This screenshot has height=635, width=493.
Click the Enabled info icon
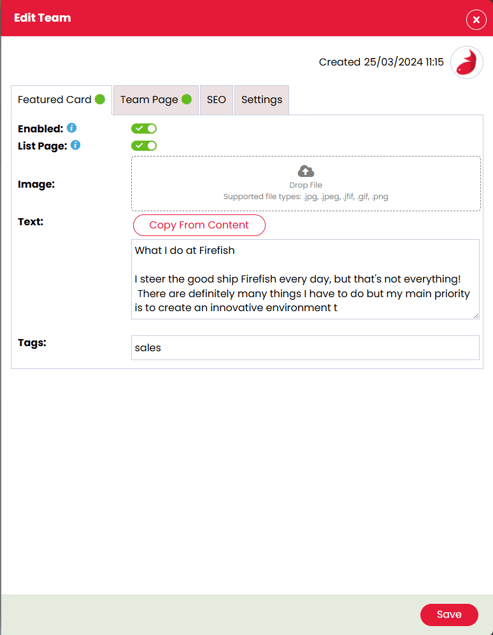[72, 128]
